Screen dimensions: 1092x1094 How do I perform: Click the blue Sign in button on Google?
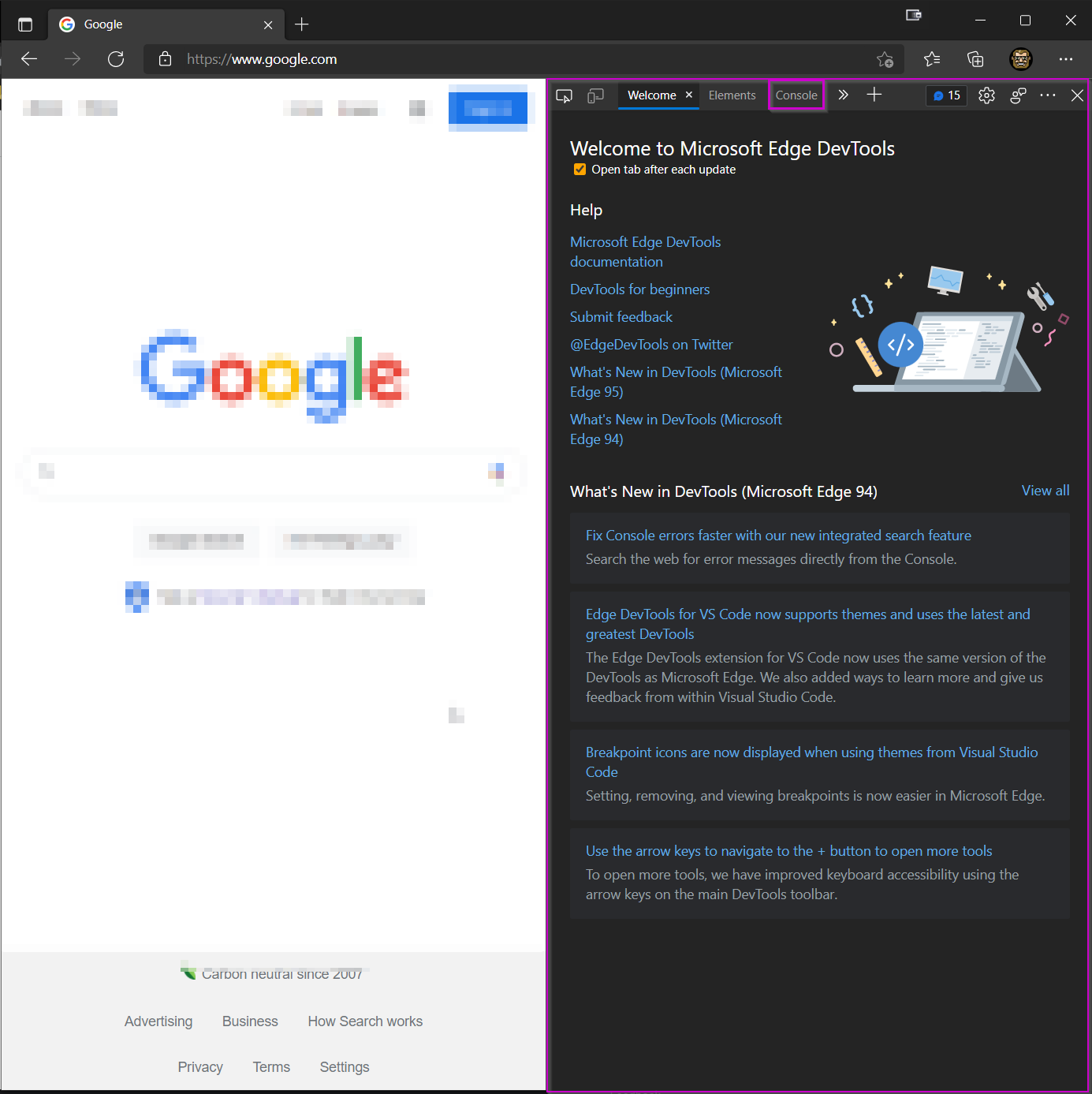[488, 108]
